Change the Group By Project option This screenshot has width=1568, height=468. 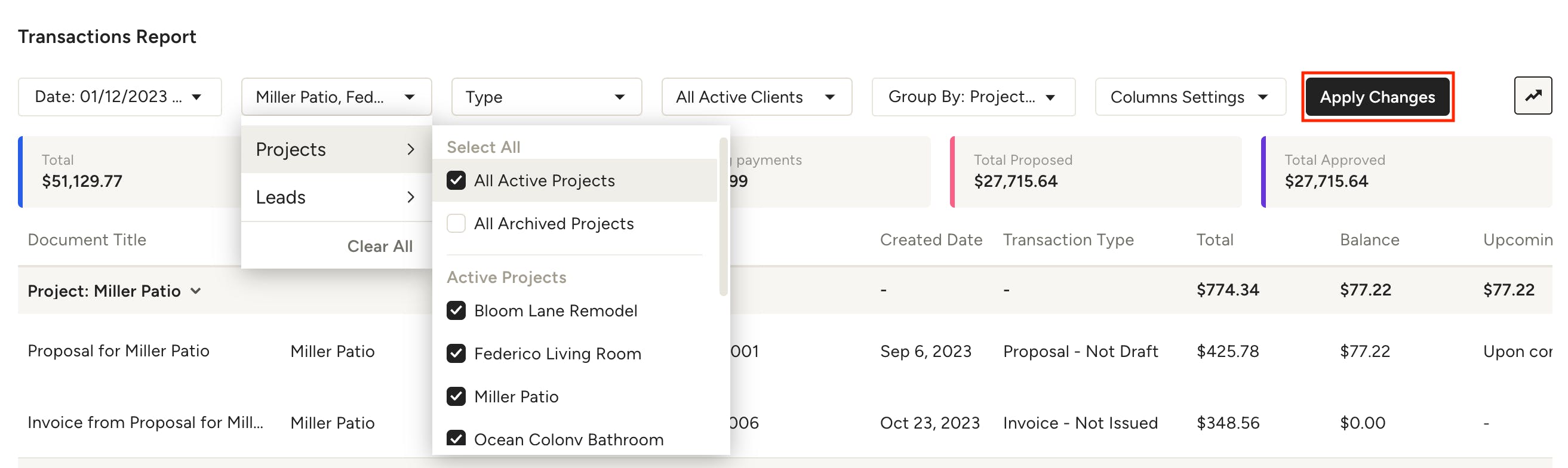(x=973, y=96)
